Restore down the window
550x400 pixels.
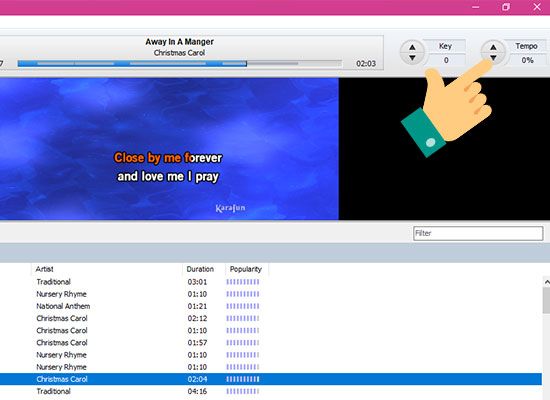pos(506,7)
